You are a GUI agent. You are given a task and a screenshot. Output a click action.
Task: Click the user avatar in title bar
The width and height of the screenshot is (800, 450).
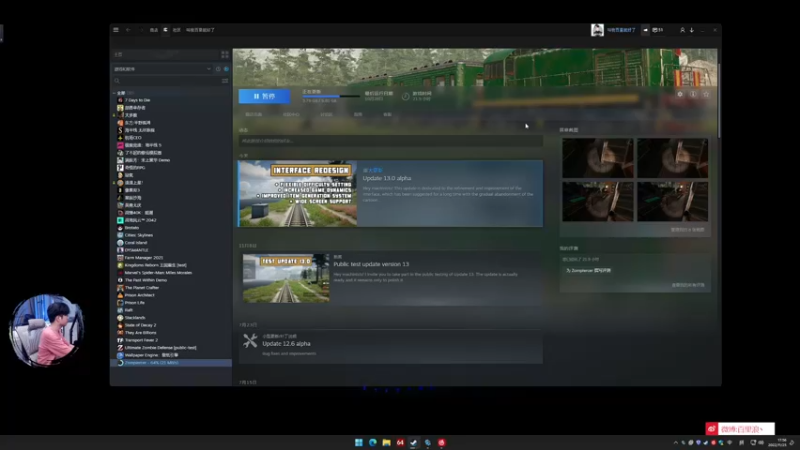tap(597, 30)
